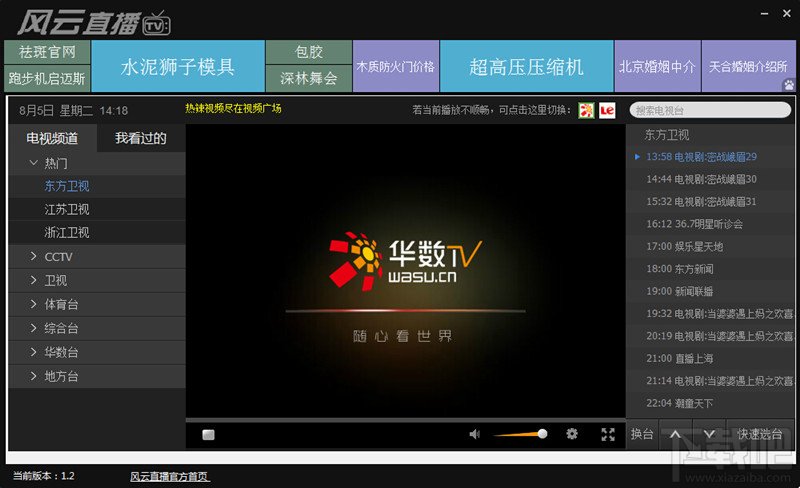Go to previous channel with up arrow
This screenshot has width=800, height=488.
click(x=675, y=434)
